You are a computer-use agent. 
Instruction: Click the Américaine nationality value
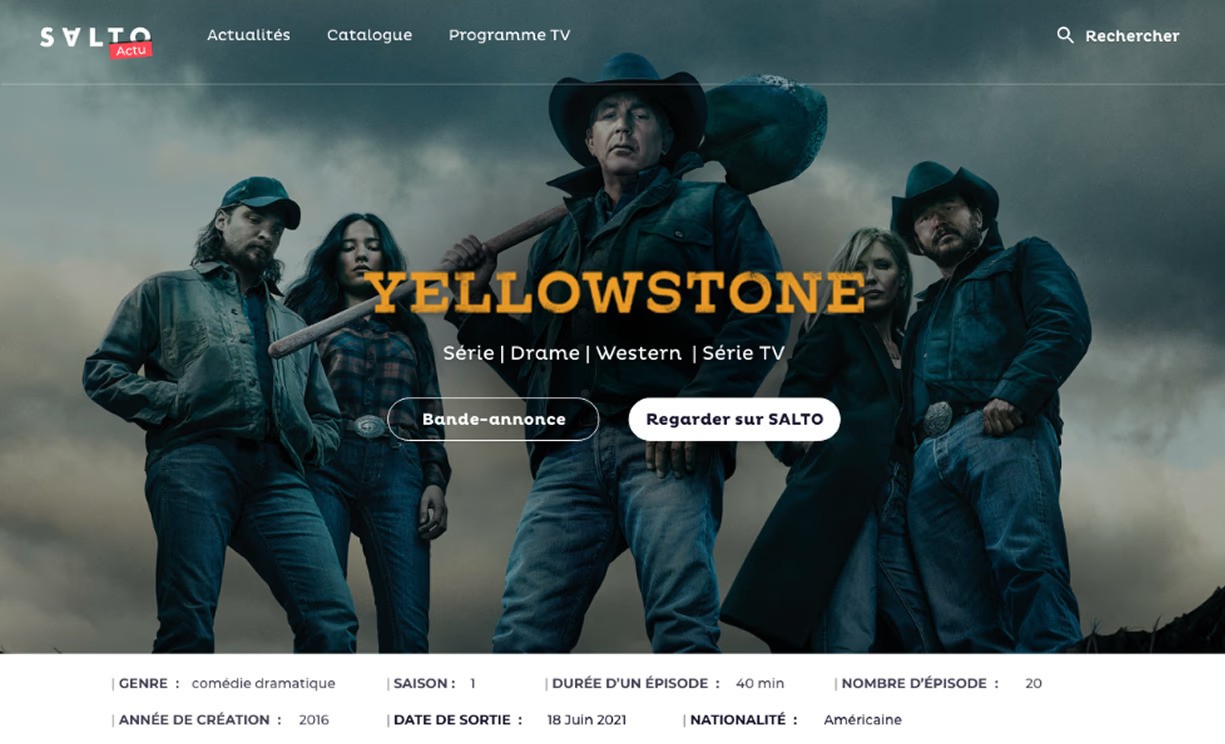[x=862, y=720]
